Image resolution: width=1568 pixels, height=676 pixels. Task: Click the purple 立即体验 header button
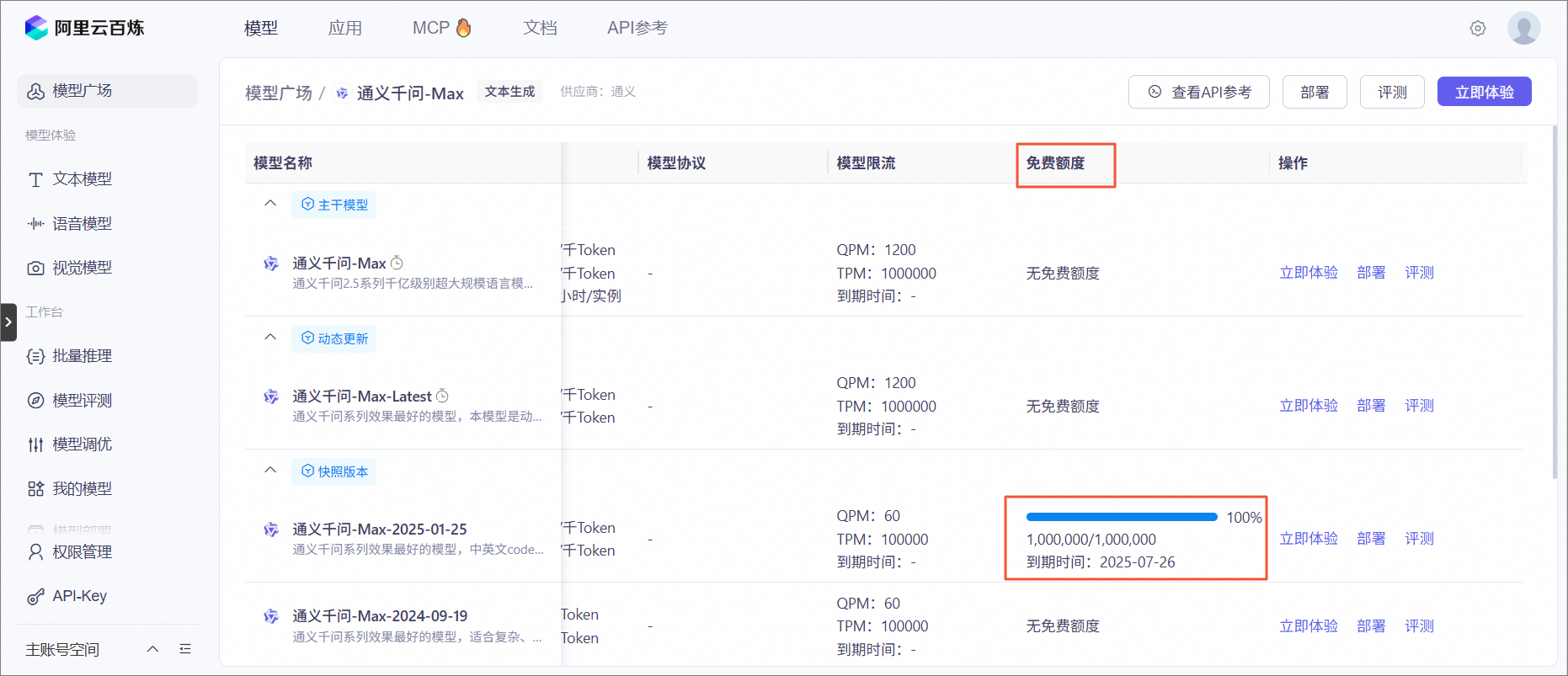point(1485,92)
